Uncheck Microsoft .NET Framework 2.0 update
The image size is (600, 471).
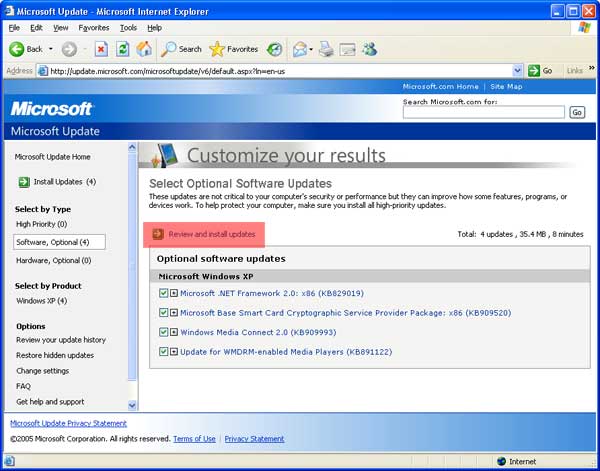(x=163, y=293)
